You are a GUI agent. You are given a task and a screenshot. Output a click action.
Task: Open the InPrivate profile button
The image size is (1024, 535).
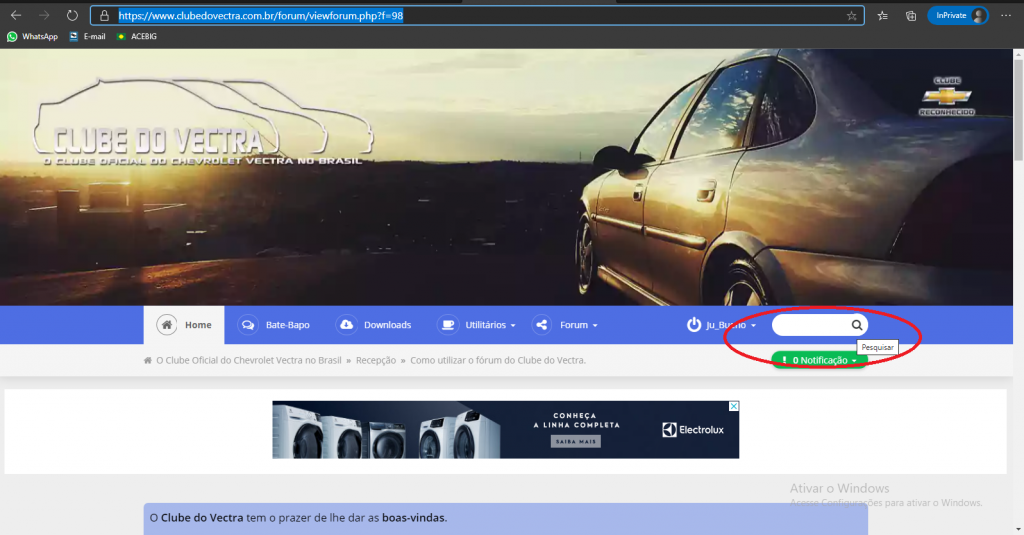pyautogui.click(x=958, y=16)
